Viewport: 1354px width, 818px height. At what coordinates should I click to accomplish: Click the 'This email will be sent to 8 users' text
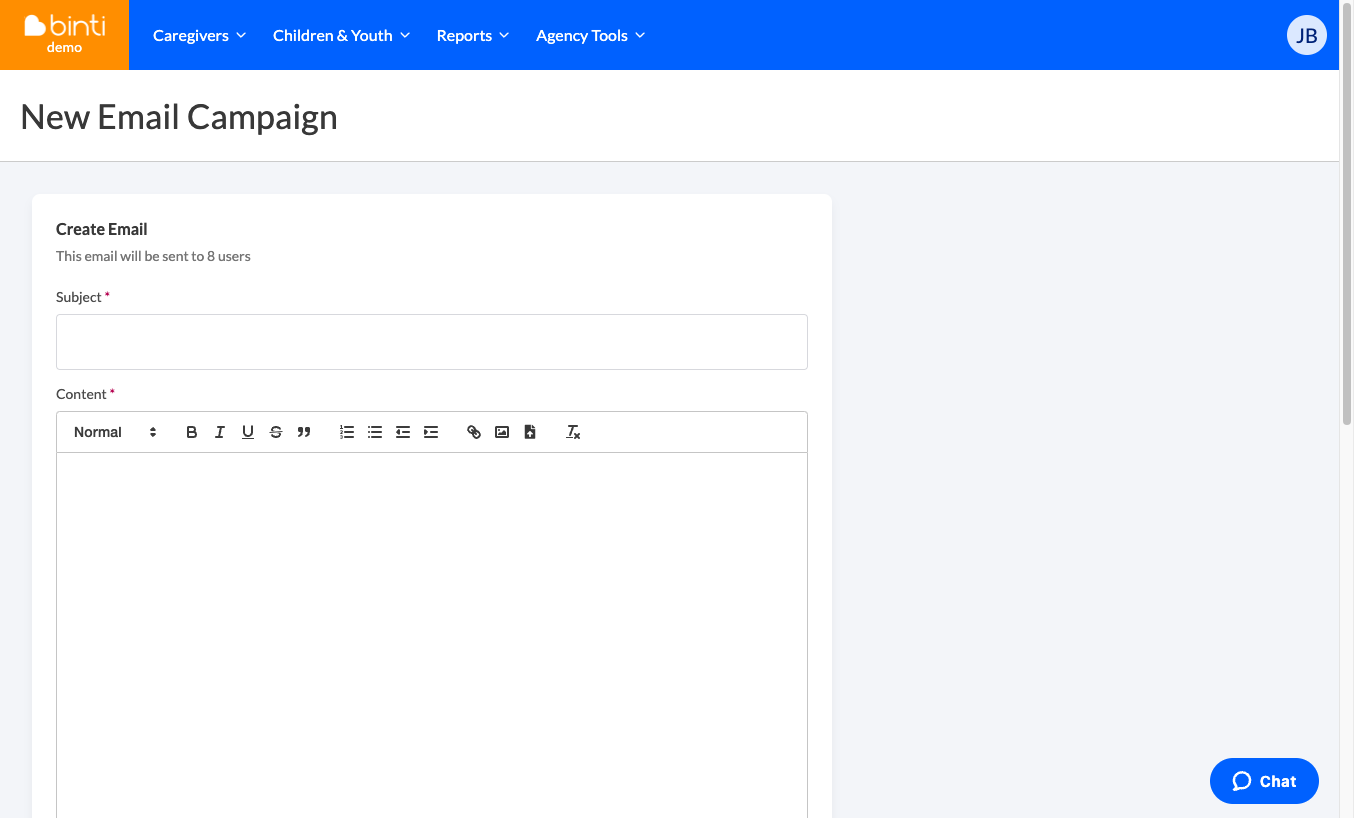153,256
